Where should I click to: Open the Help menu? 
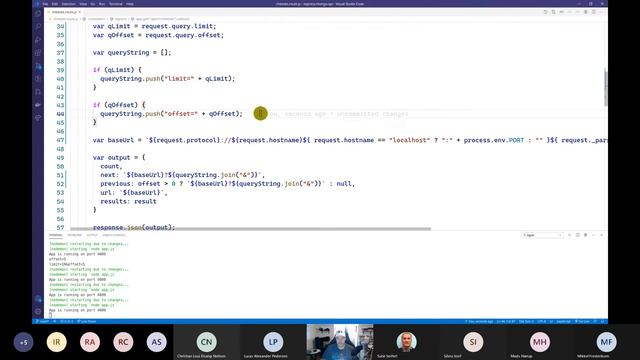[x=130, y=4]
